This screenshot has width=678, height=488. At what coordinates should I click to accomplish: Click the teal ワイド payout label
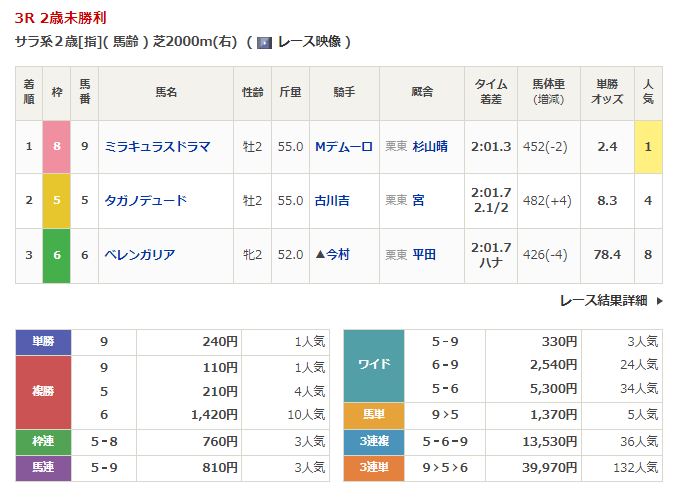[373, 365]
